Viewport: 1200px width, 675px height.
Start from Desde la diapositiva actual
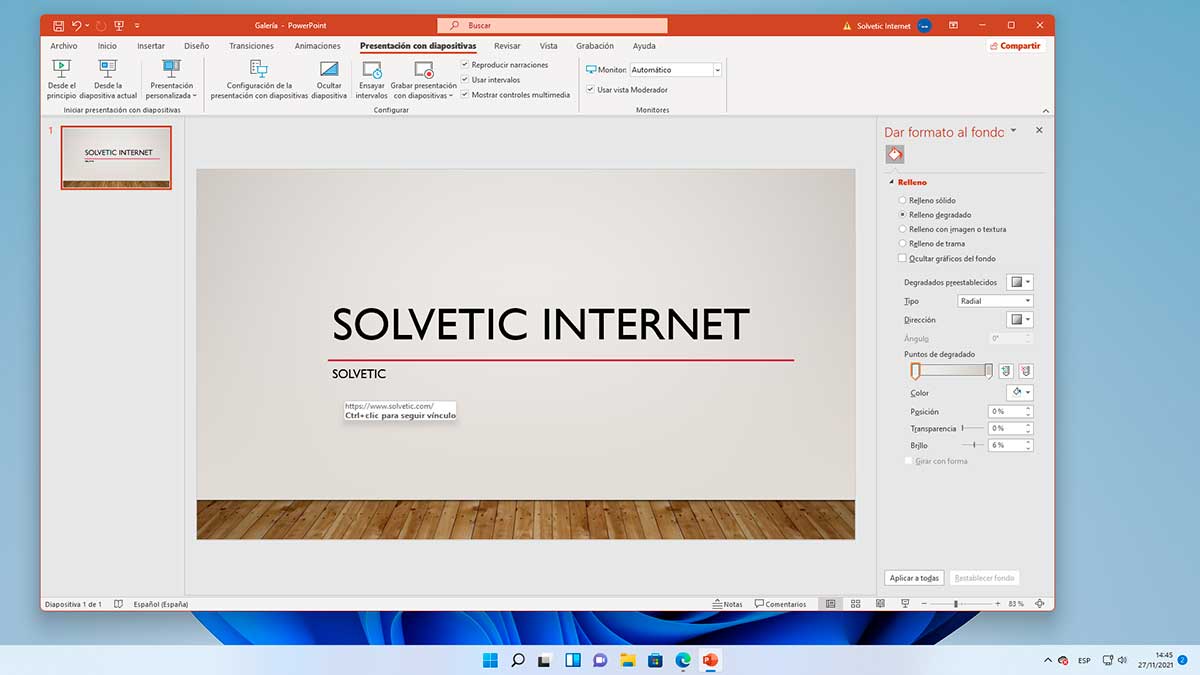(x=108, y=79)
